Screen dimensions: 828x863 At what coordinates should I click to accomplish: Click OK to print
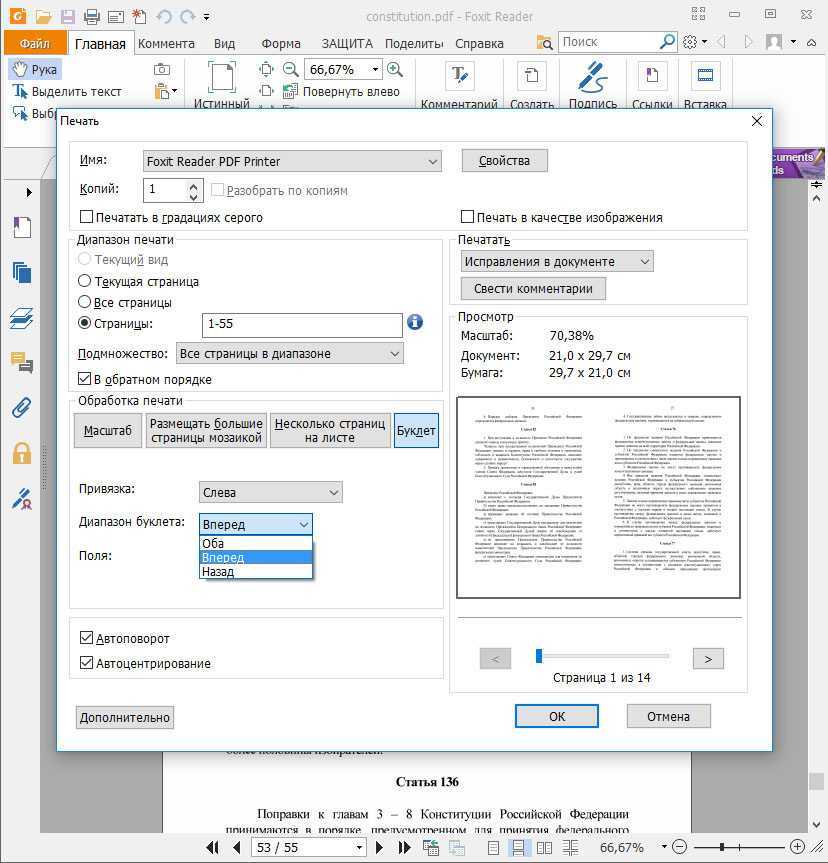click(x=557, y=716)
